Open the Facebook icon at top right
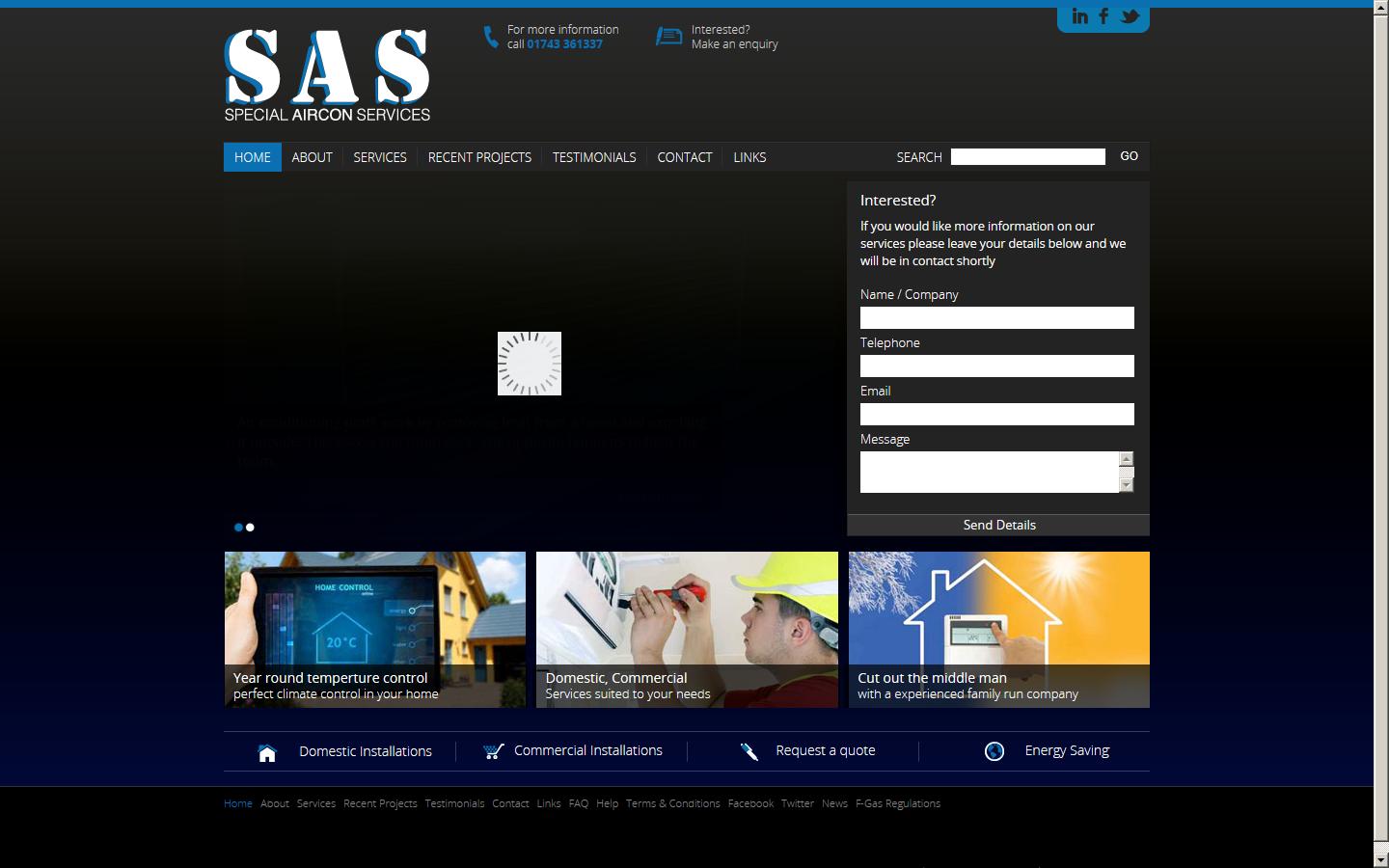1389x868 pixels. (x=1103, y=15)
